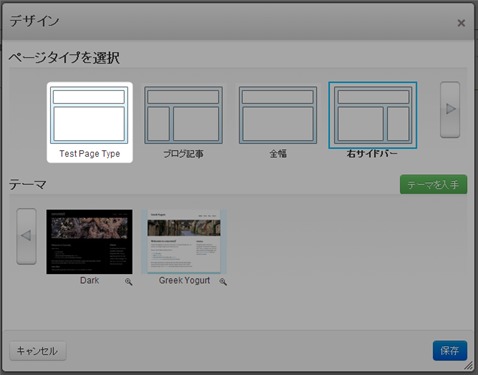Click the dialog resize grip corner
The height and width of the screenshot is (375, 478).
point(468,366)
